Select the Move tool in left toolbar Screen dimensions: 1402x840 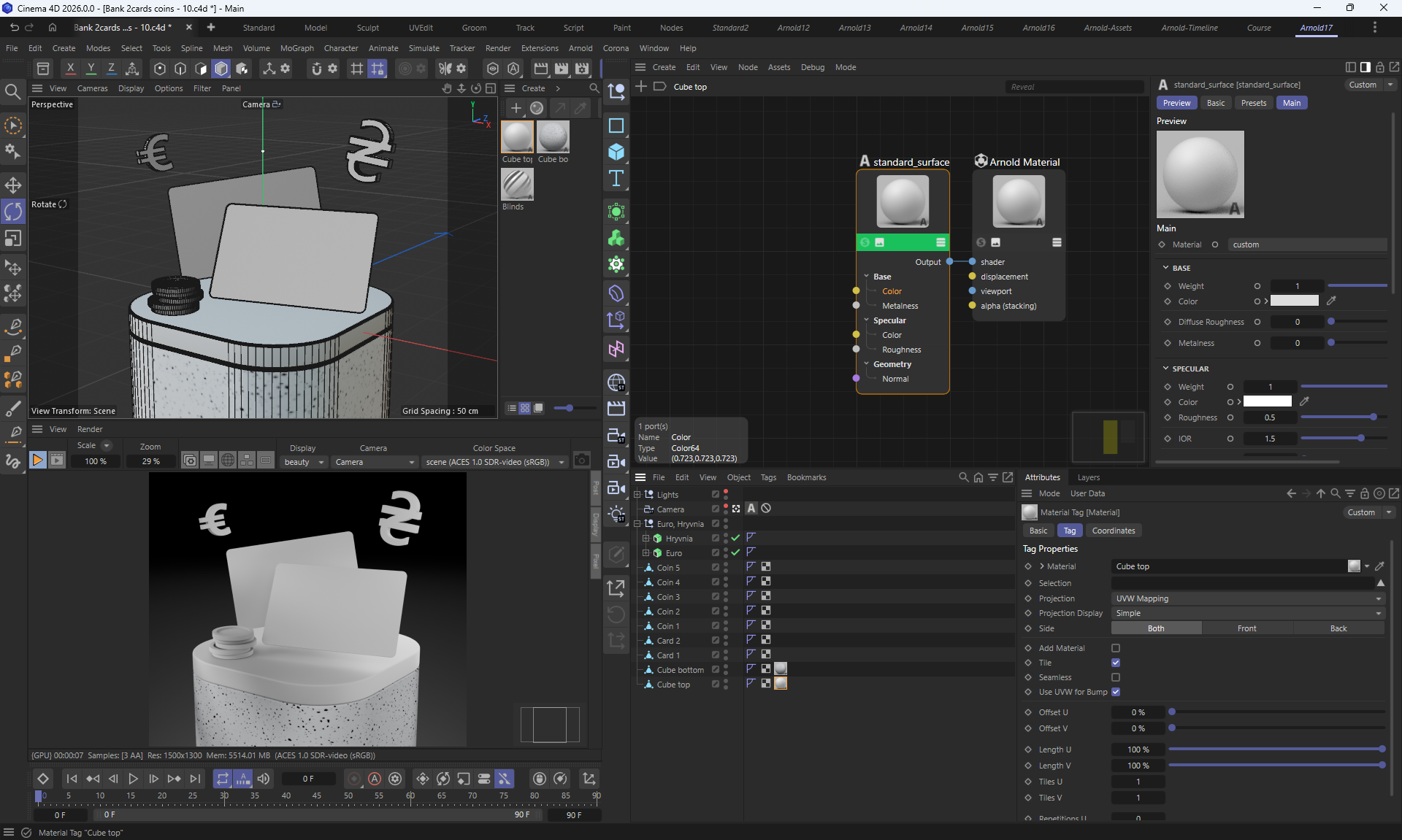point(13,185)
